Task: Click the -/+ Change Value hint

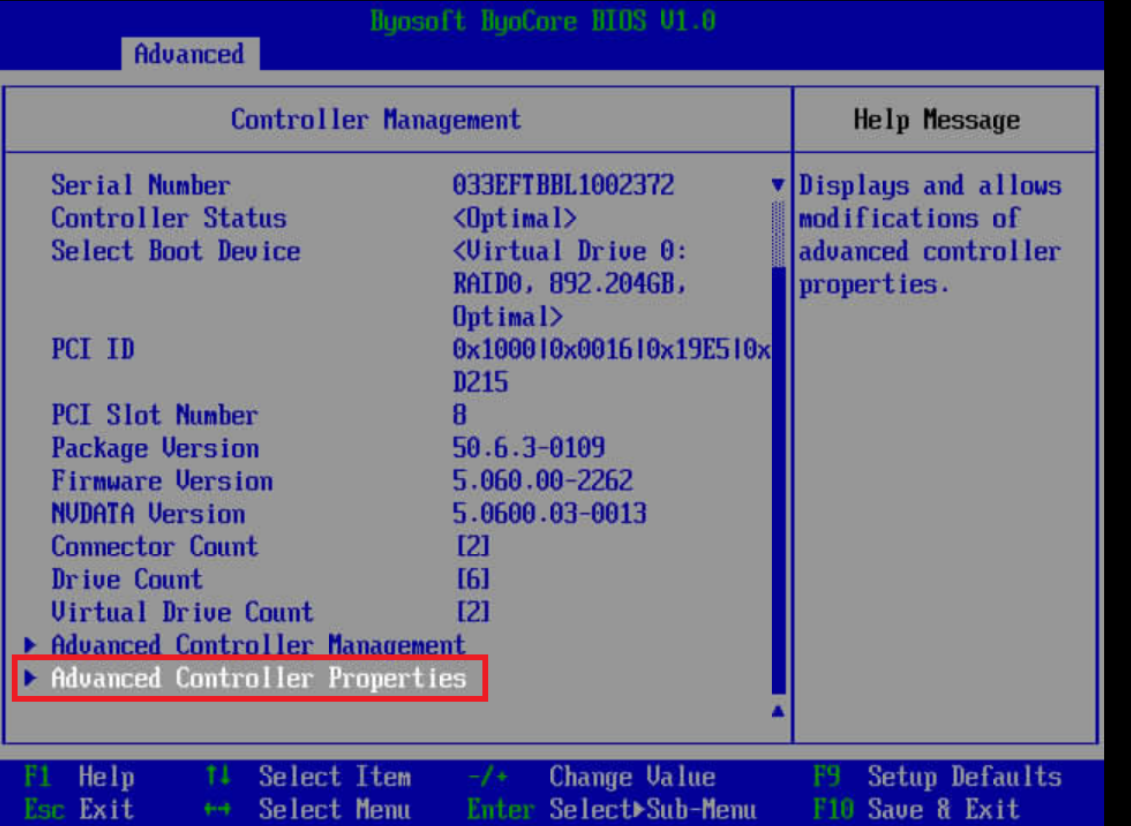Action: click(x=590, y=777)
